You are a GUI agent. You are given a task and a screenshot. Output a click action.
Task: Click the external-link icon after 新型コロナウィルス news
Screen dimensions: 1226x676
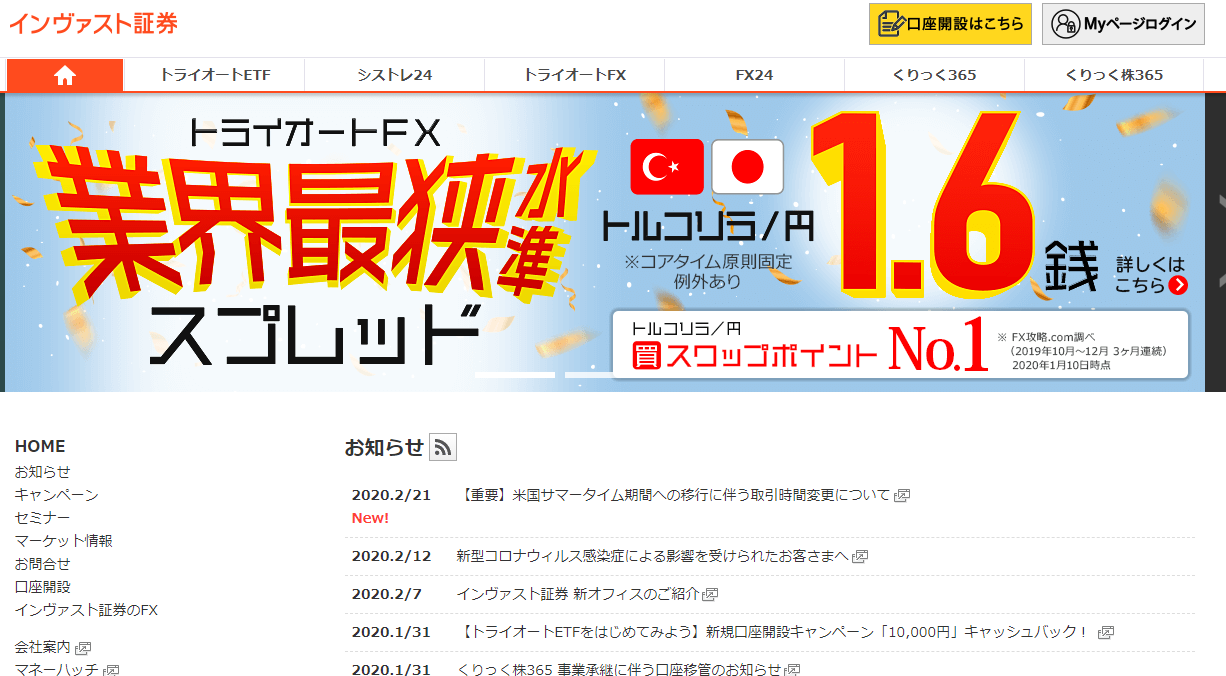pos(860,556)
